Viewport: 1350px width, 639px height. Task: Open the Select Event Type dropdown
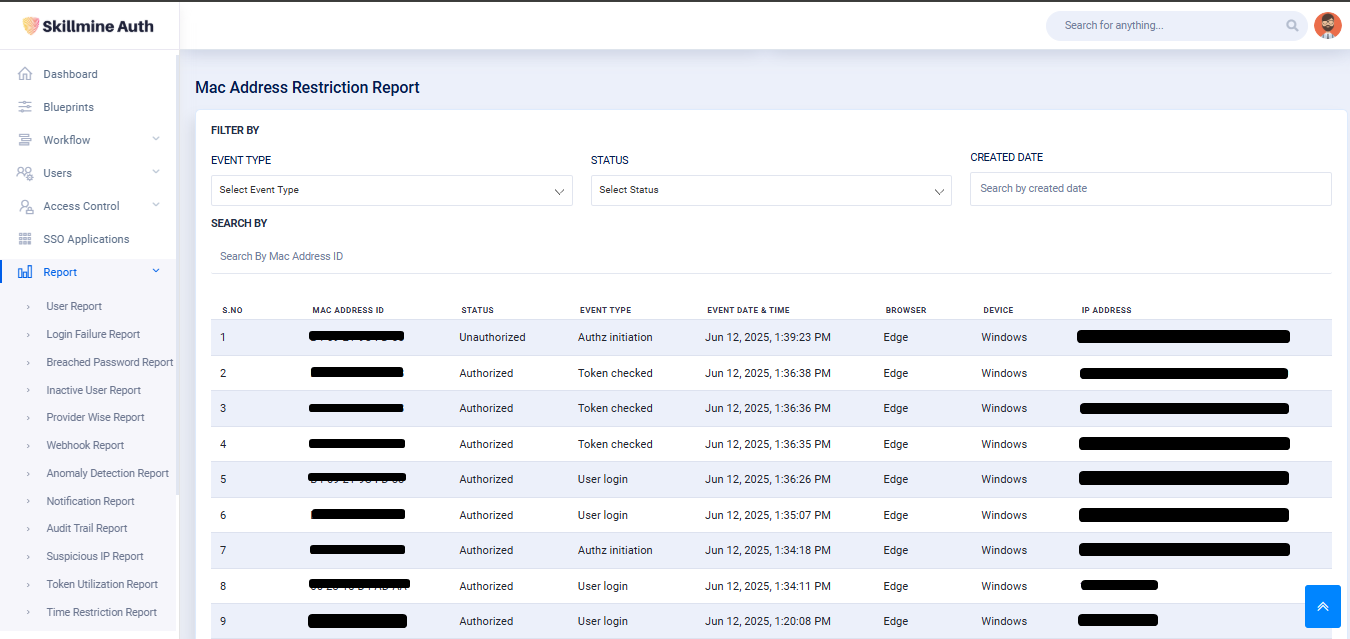coord(391,190)
